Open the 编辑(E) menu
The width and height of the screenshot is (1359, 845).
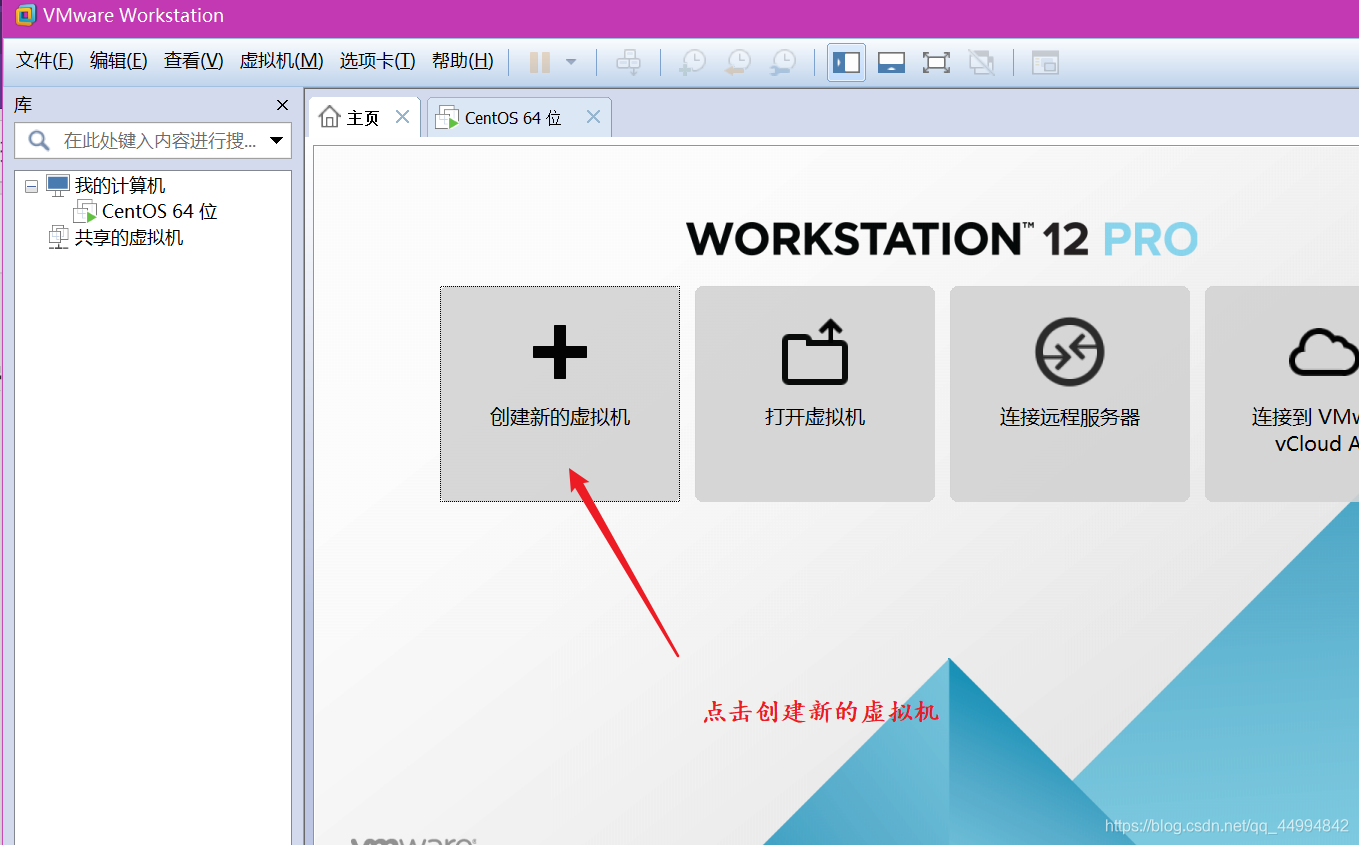pyautogui.click(x=119, y=61)
